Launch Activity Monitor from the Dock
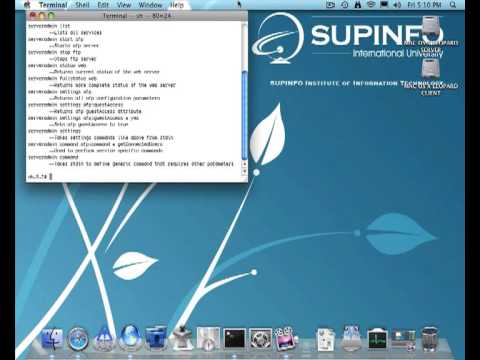480x360 pixels. click(377, 339)
